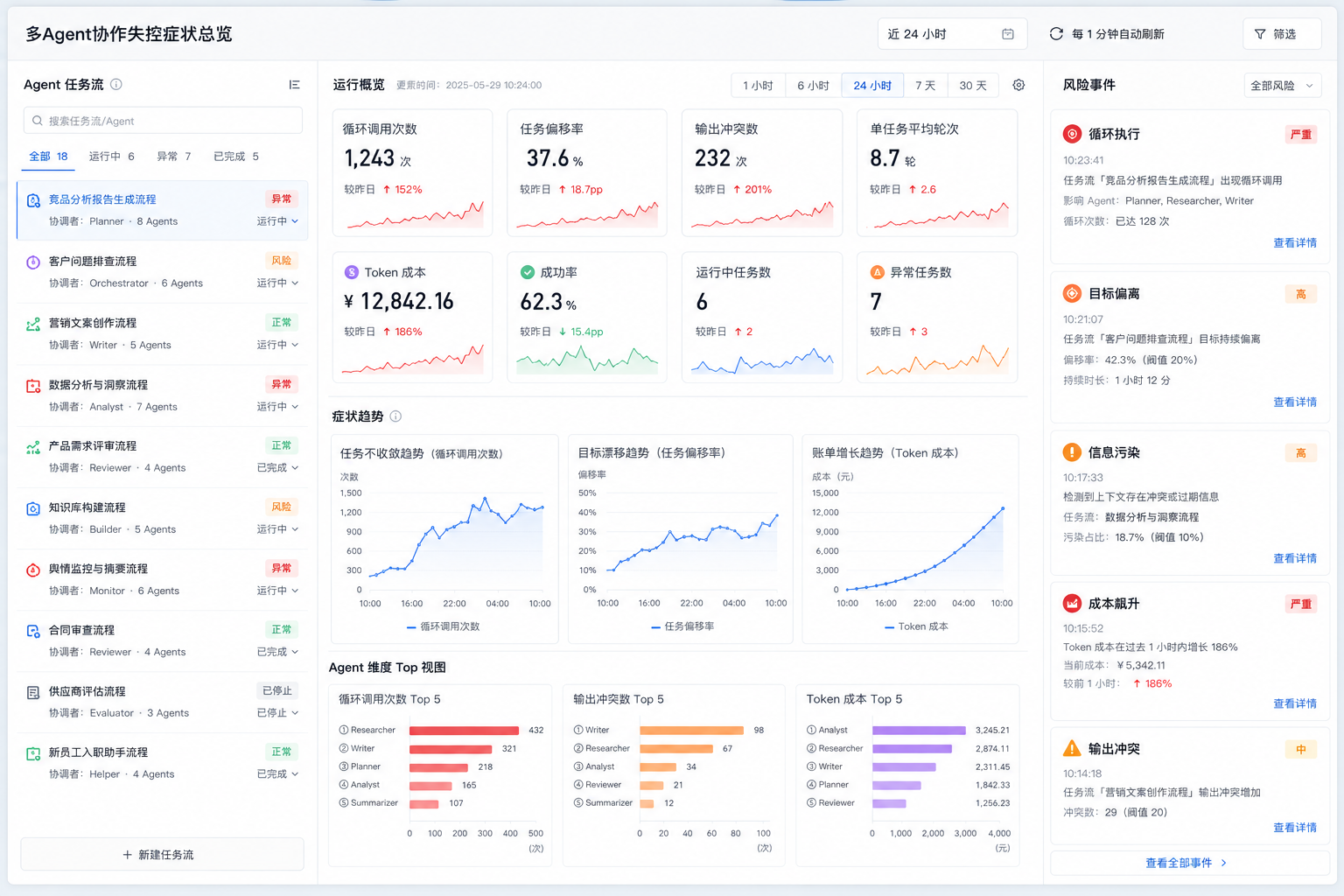Open the calendar icon in time range
This screenshot has height=896, width=1344.
pos(1008,34)
